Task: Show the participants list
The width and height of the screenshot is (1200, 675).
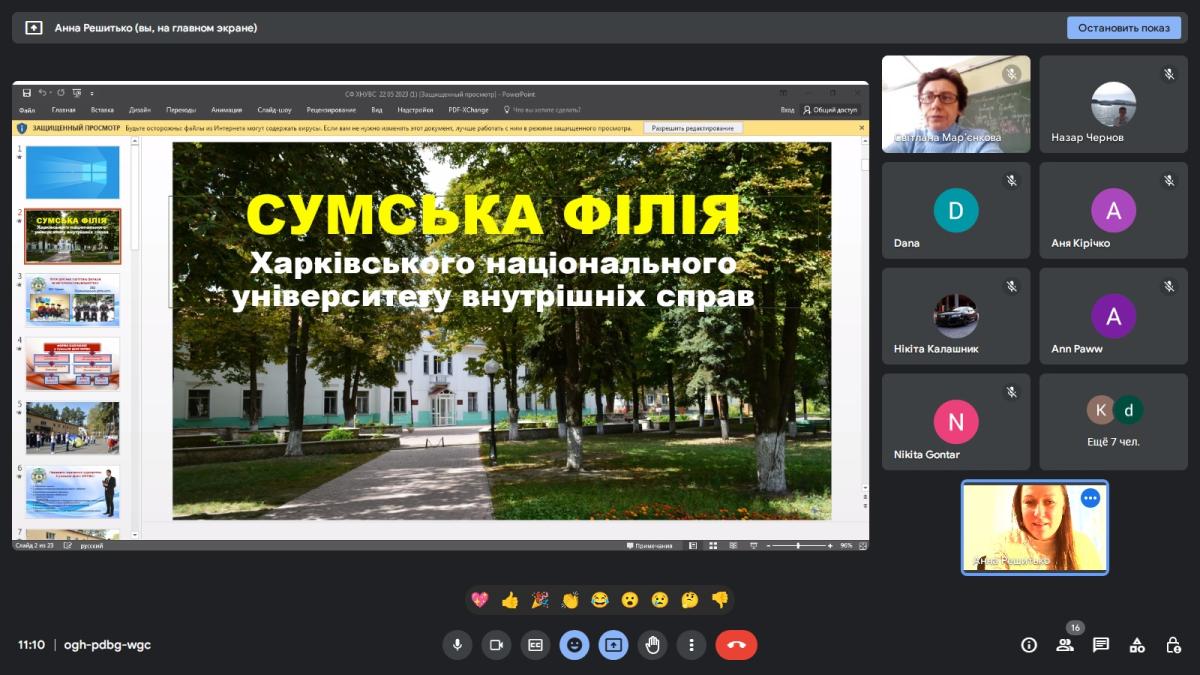Action: [x=1065, y=645]
